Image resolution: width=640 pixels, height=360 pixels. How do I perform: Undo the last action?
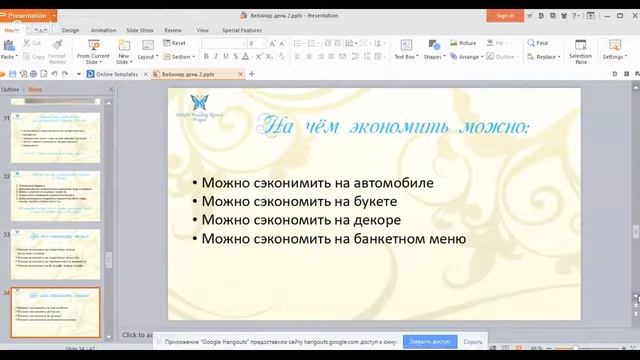click(x=54, y=74)
